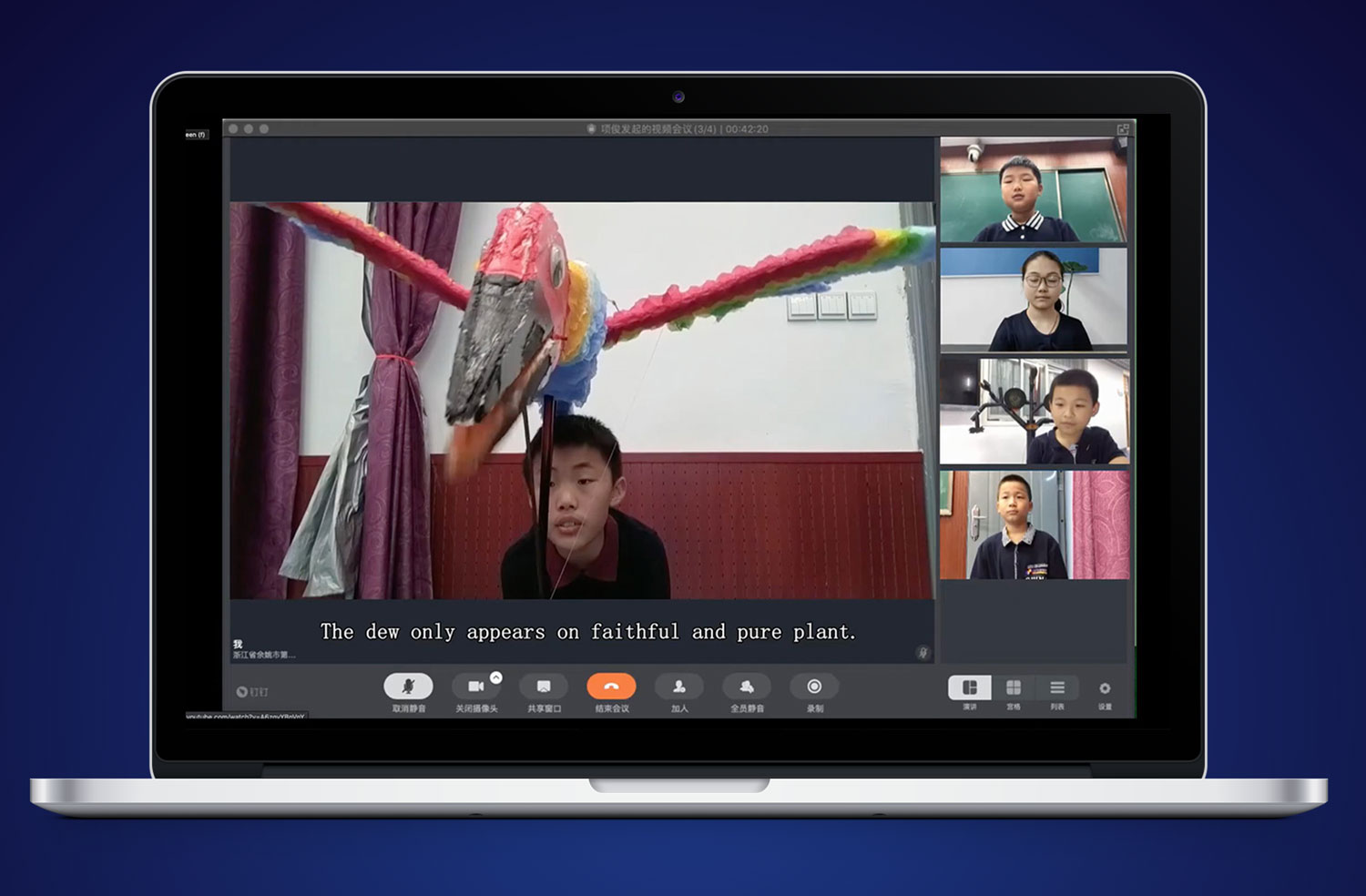Viewport: 1366px width, 896px height.
Task: Switch to speaker view (演讲)
Action: coord(970,687)
